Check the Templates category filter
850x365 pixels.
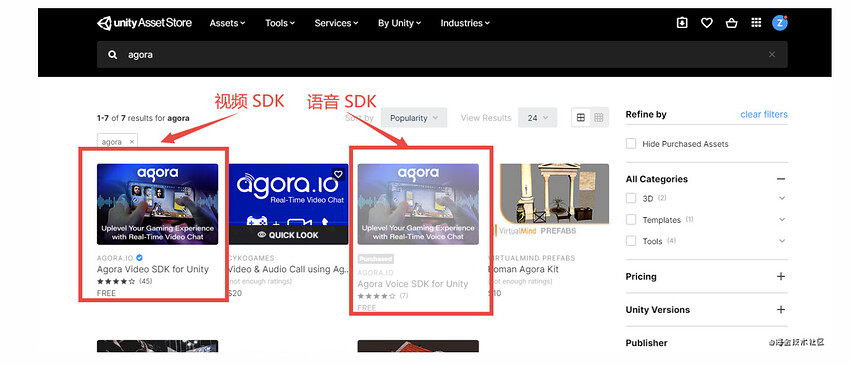tap(631, 220)
